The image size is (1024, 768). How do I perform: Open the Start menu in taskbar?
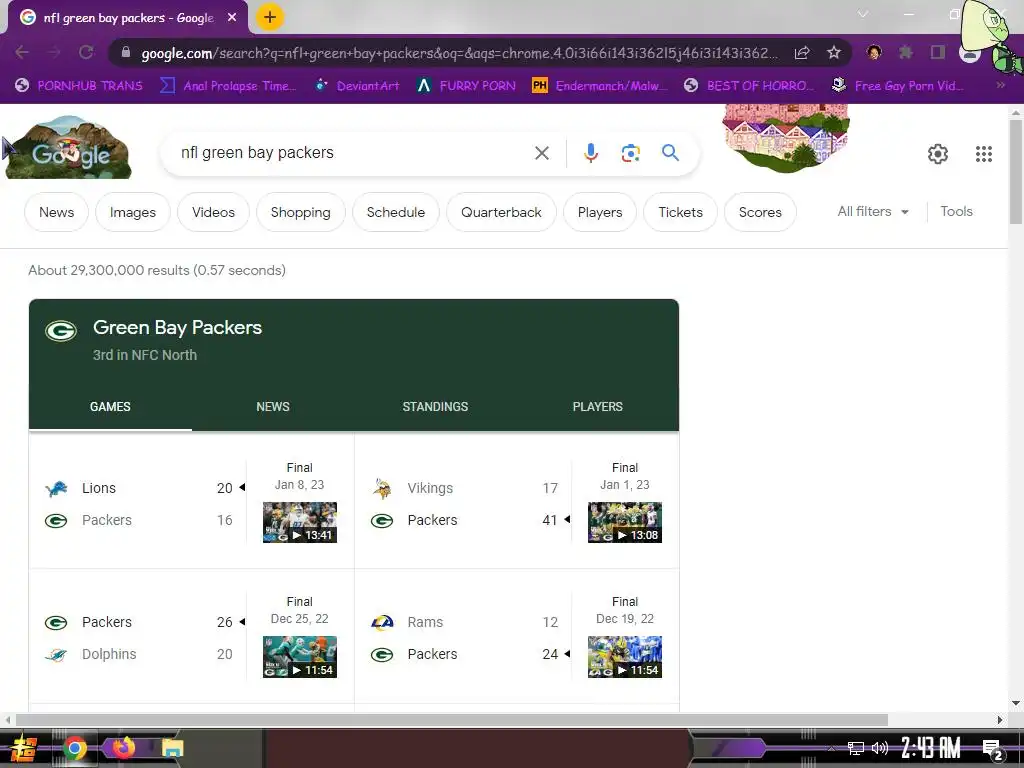coord(24,748)
